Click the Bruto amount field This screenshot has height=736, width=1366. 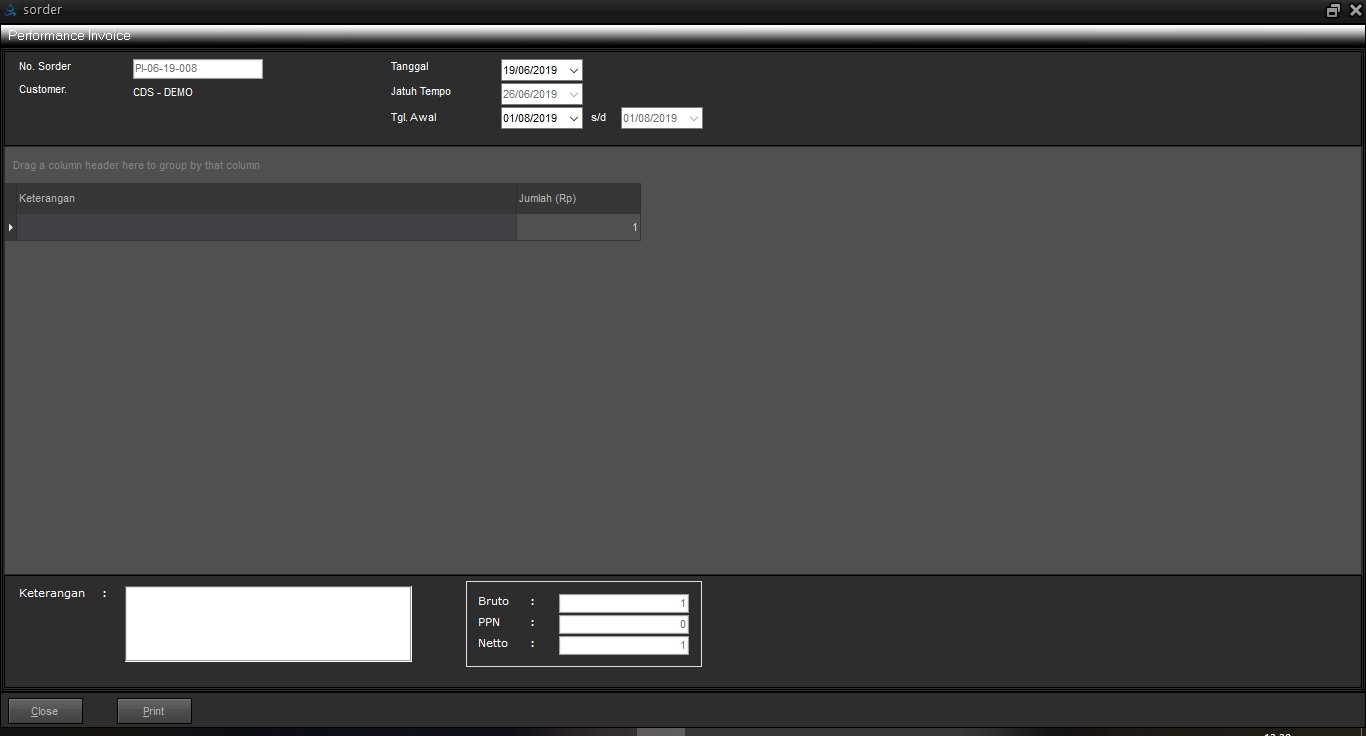[623, 603]
